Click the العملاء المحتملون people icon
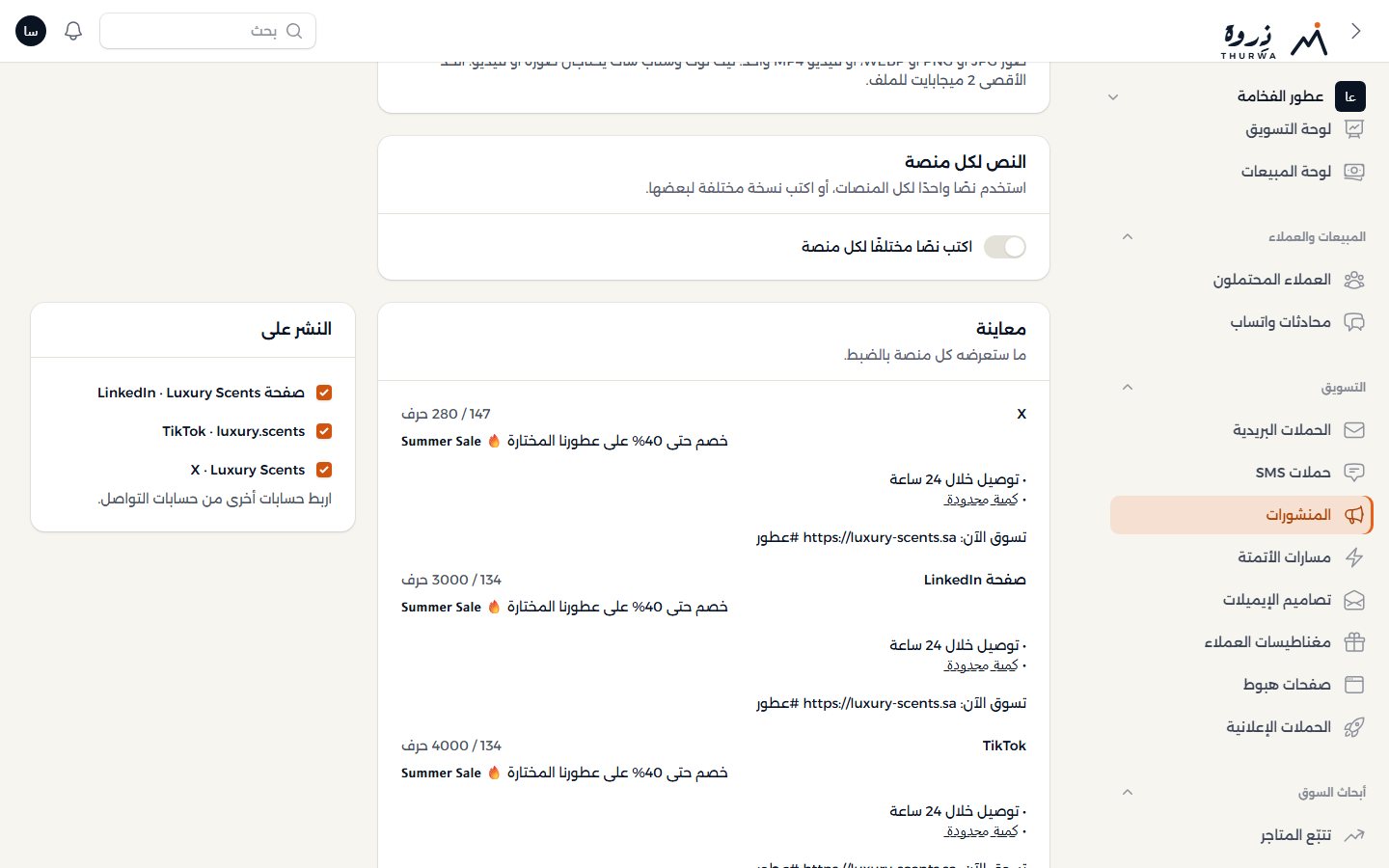This screenshot has width=1389, height=868. (x=1354, y=280)
